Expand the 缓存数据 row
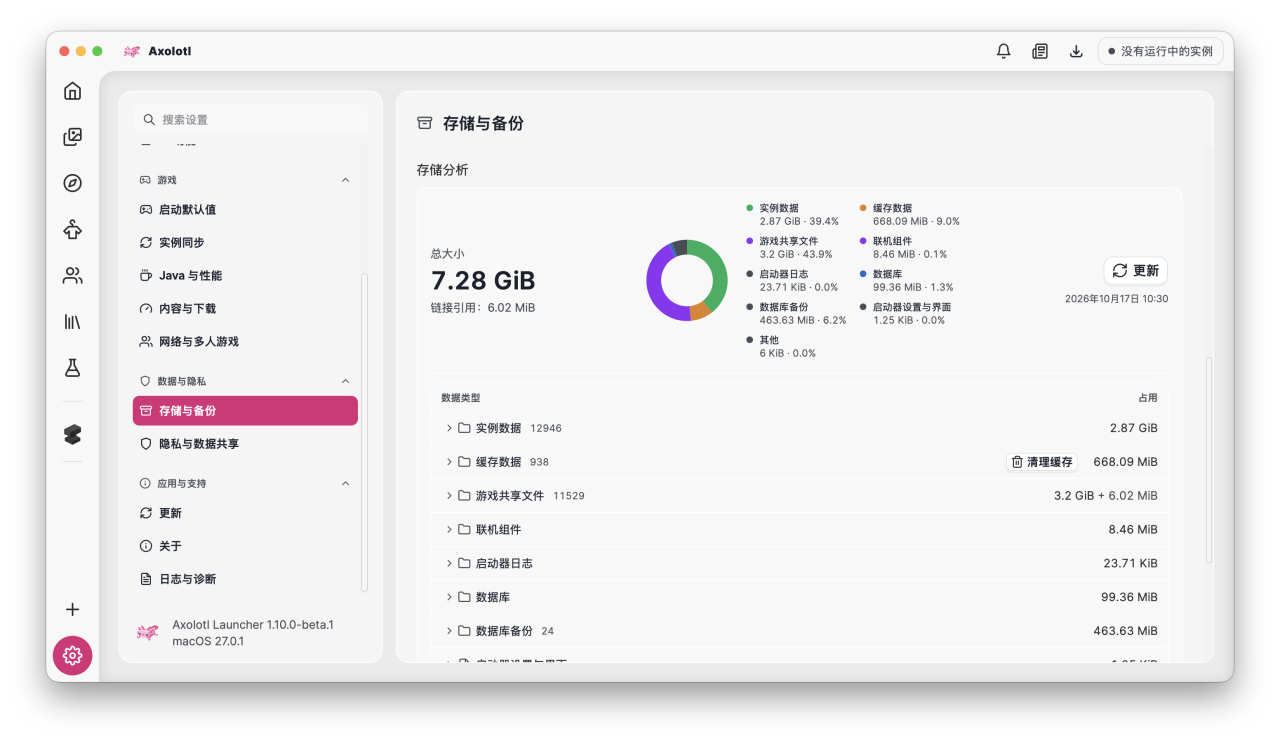Image resolution: width=1280 pixels, height=743 pixels. click(449, 462)
